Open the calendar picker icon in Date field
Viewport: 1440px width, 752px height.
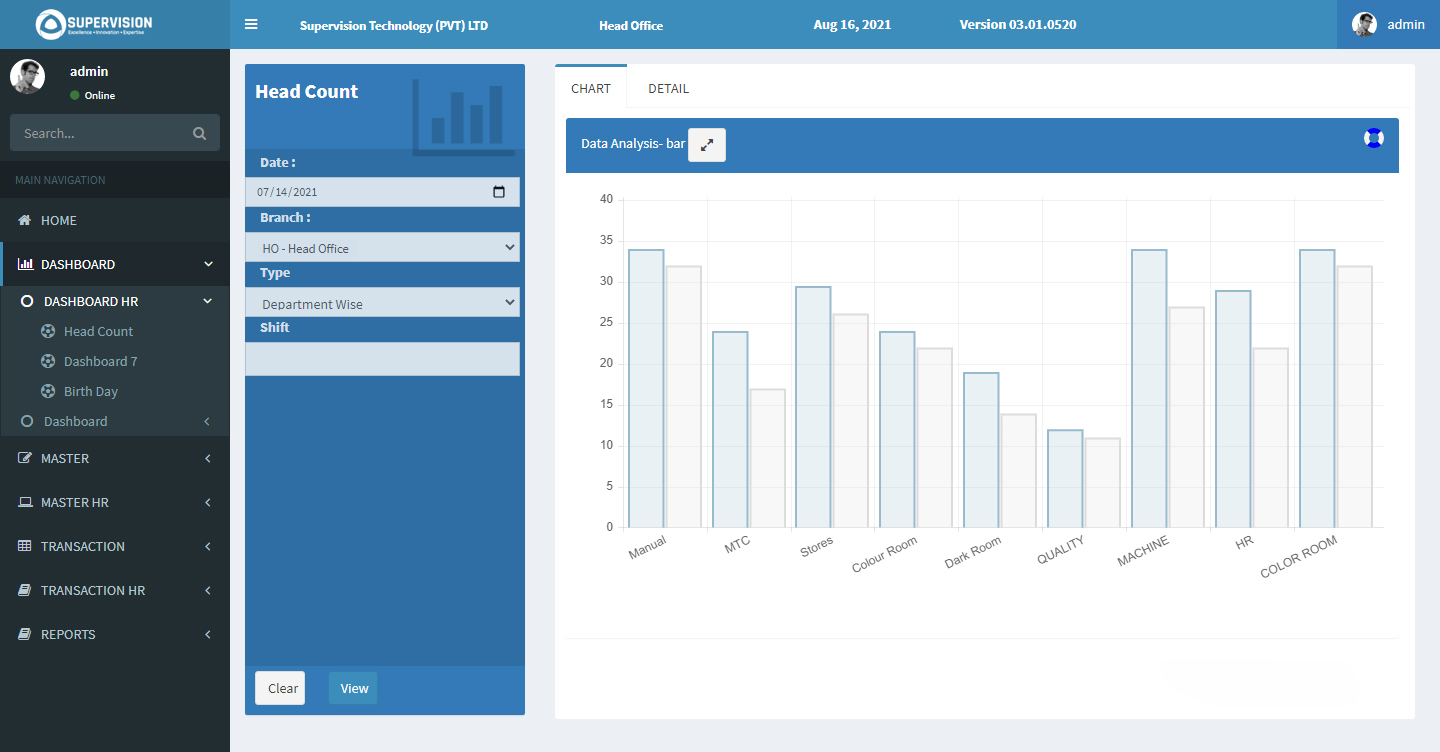point(499,192)
